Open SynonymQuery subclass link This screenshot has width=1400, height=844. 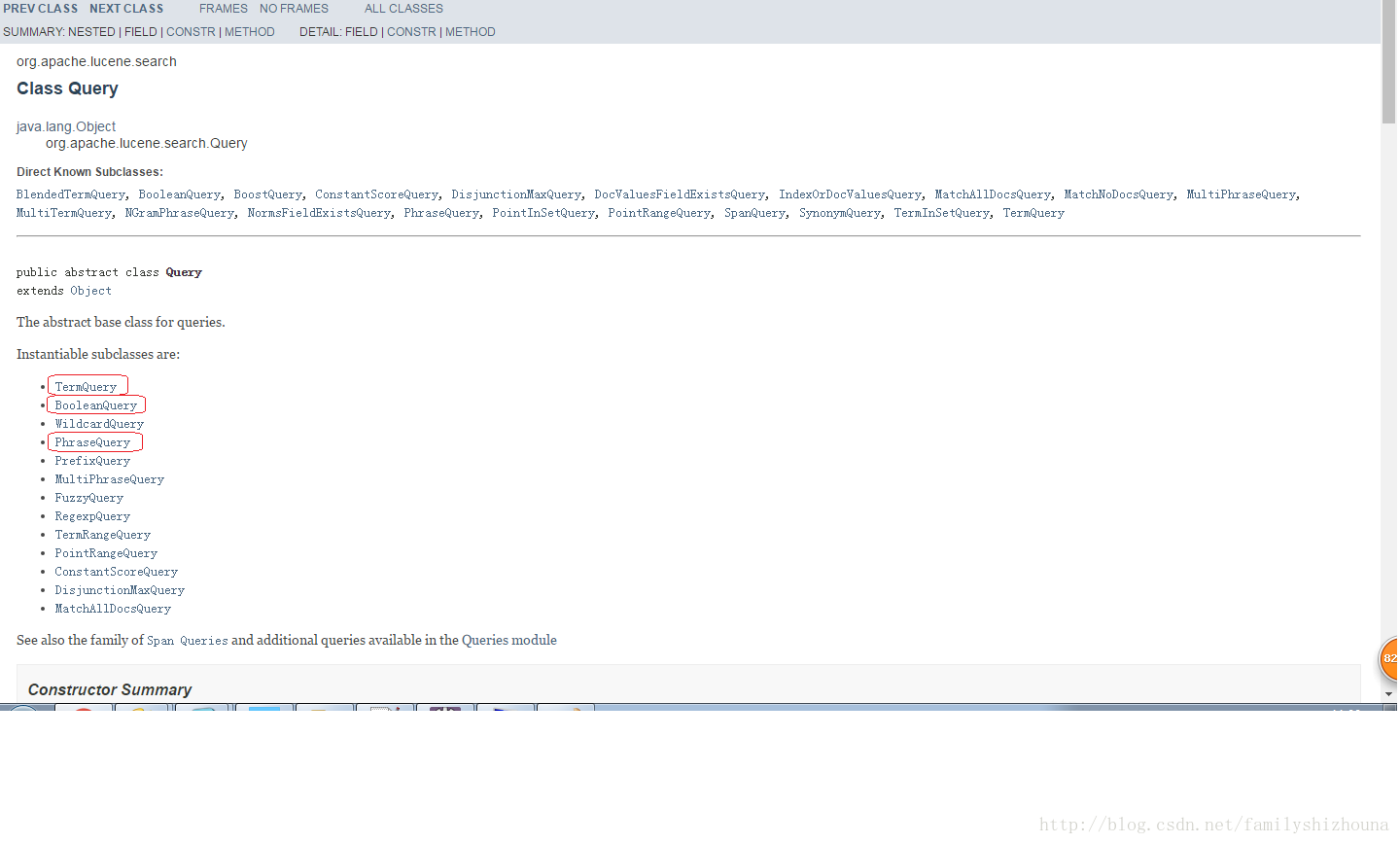pos(840,213)
